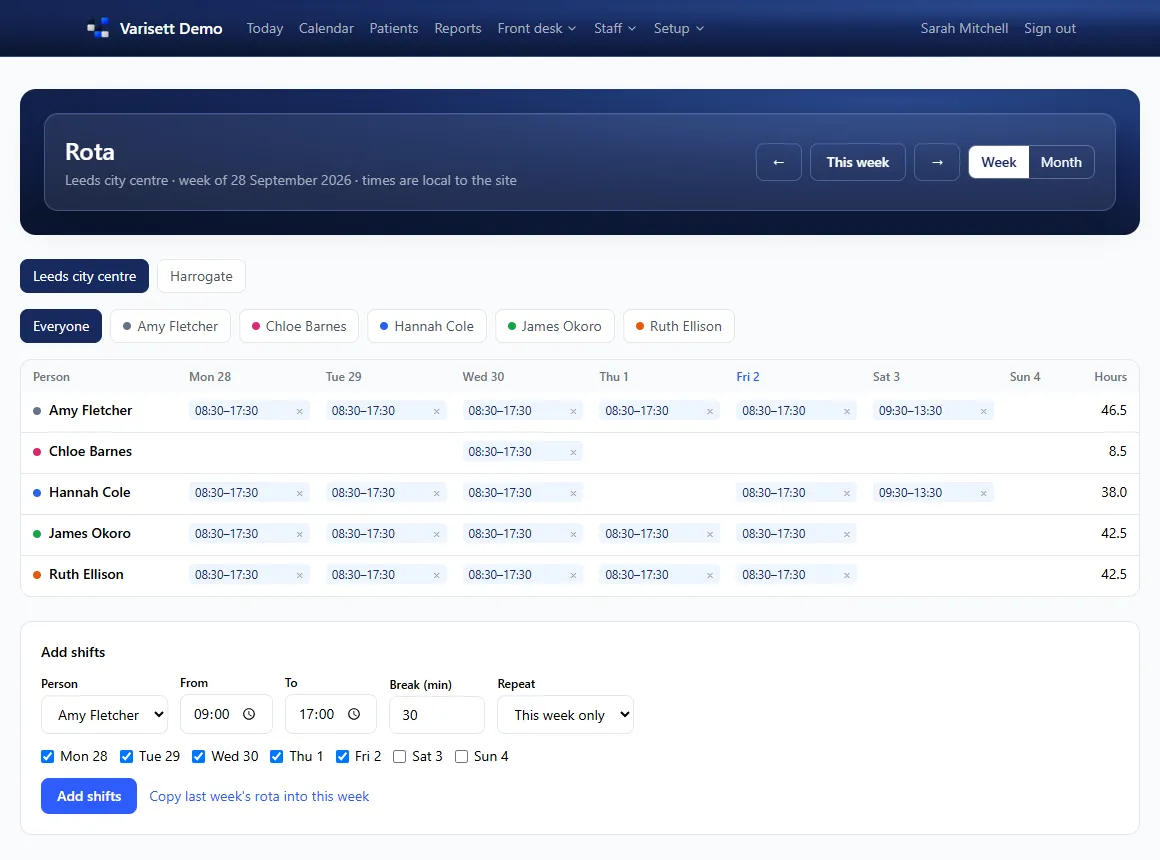Switch rota to Month view

tap(1061, 162)
